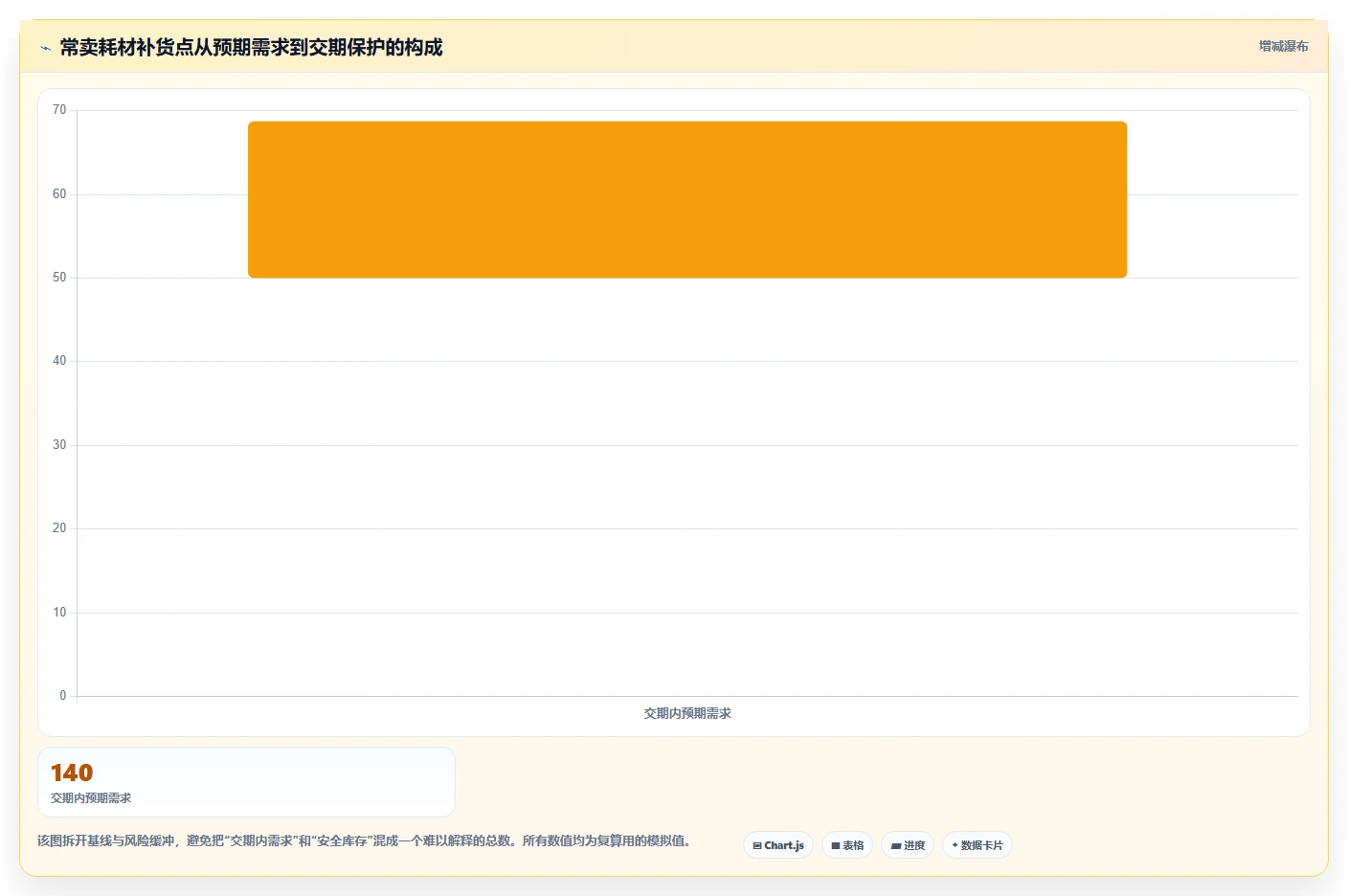1348x896 pixels.
Task: Click the y-axis tick label 20
Action: tap(59, 528)
